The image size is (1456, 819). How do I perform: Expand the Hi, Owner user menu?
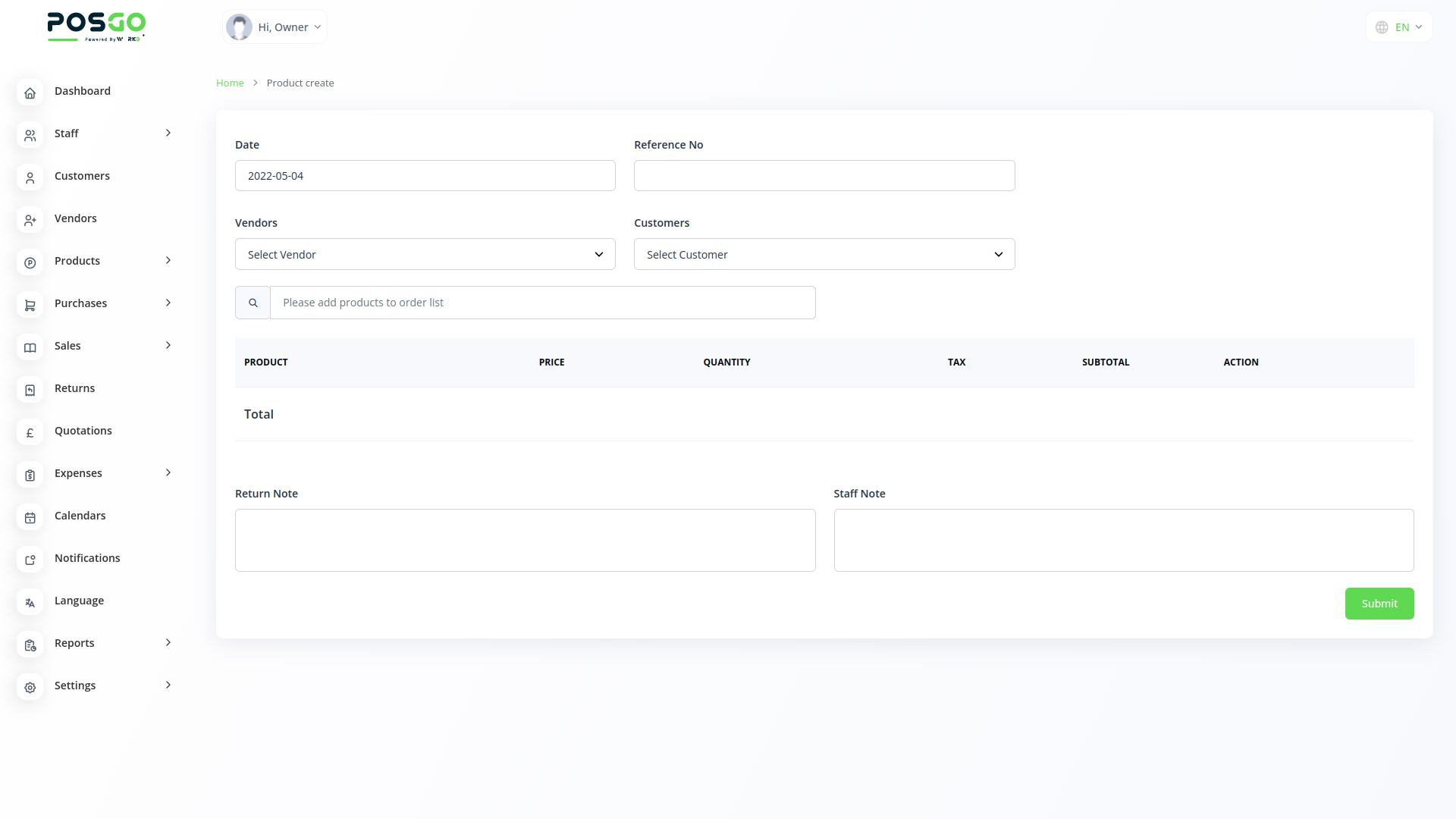tap(275, 27)
